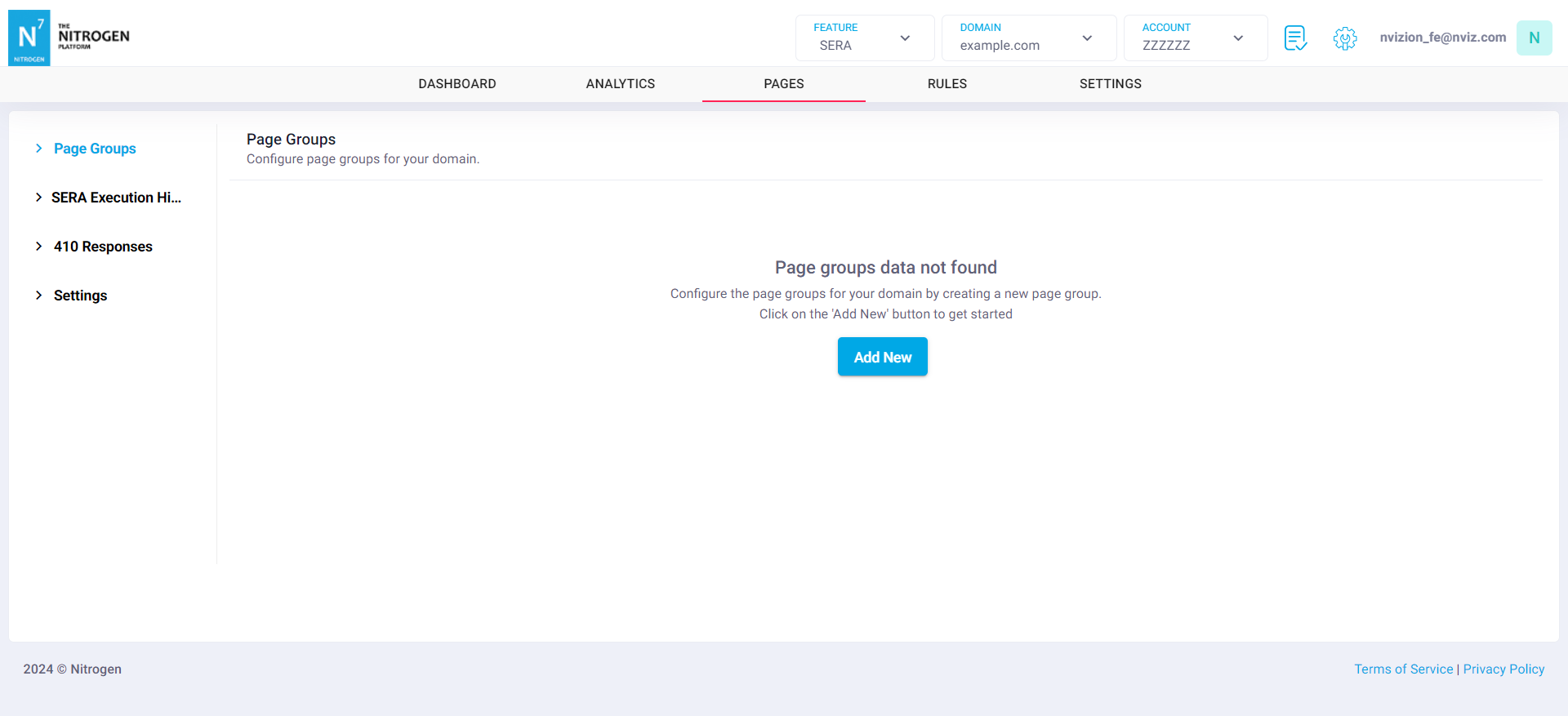Open the checklist document icon in header

tap(1295, 38)
